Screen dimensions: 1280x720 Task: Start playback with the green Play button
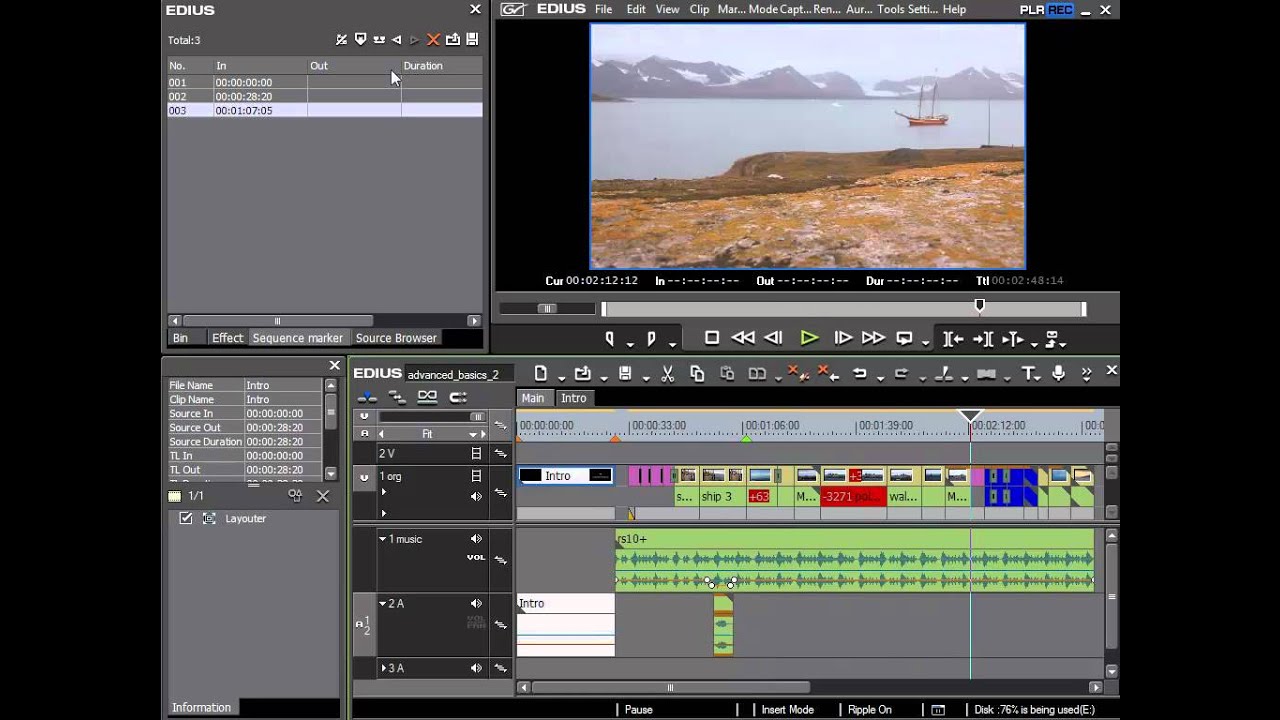[x=809, y=338]
